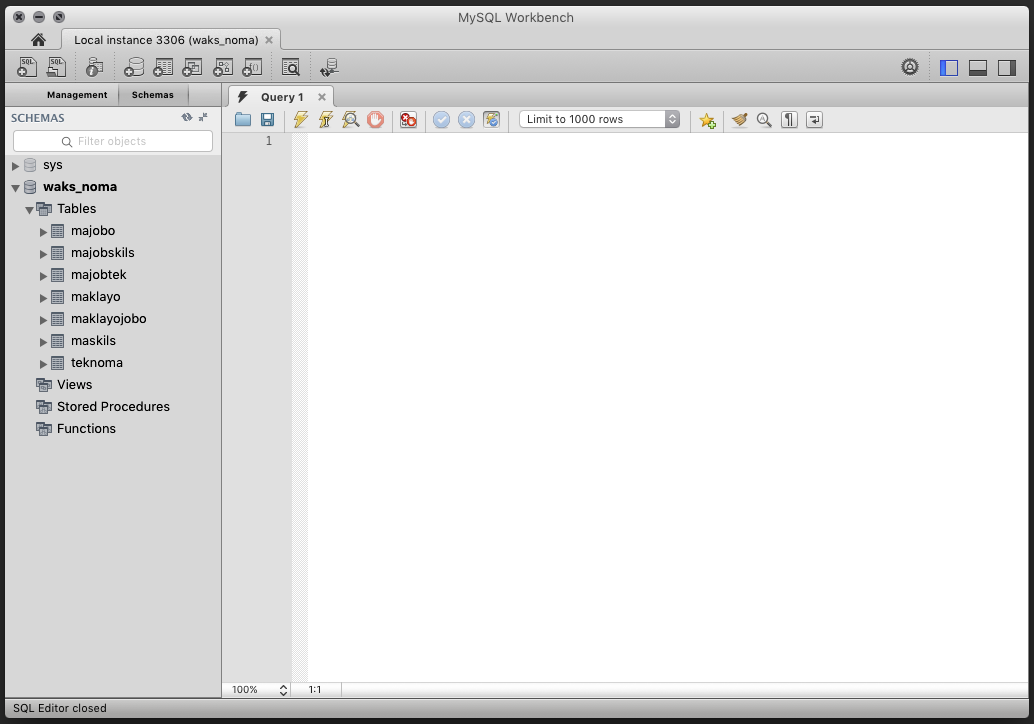This screenshot has height=724, width=1034.
Task: Select the Query 1 tab
Action: [282, 97]
